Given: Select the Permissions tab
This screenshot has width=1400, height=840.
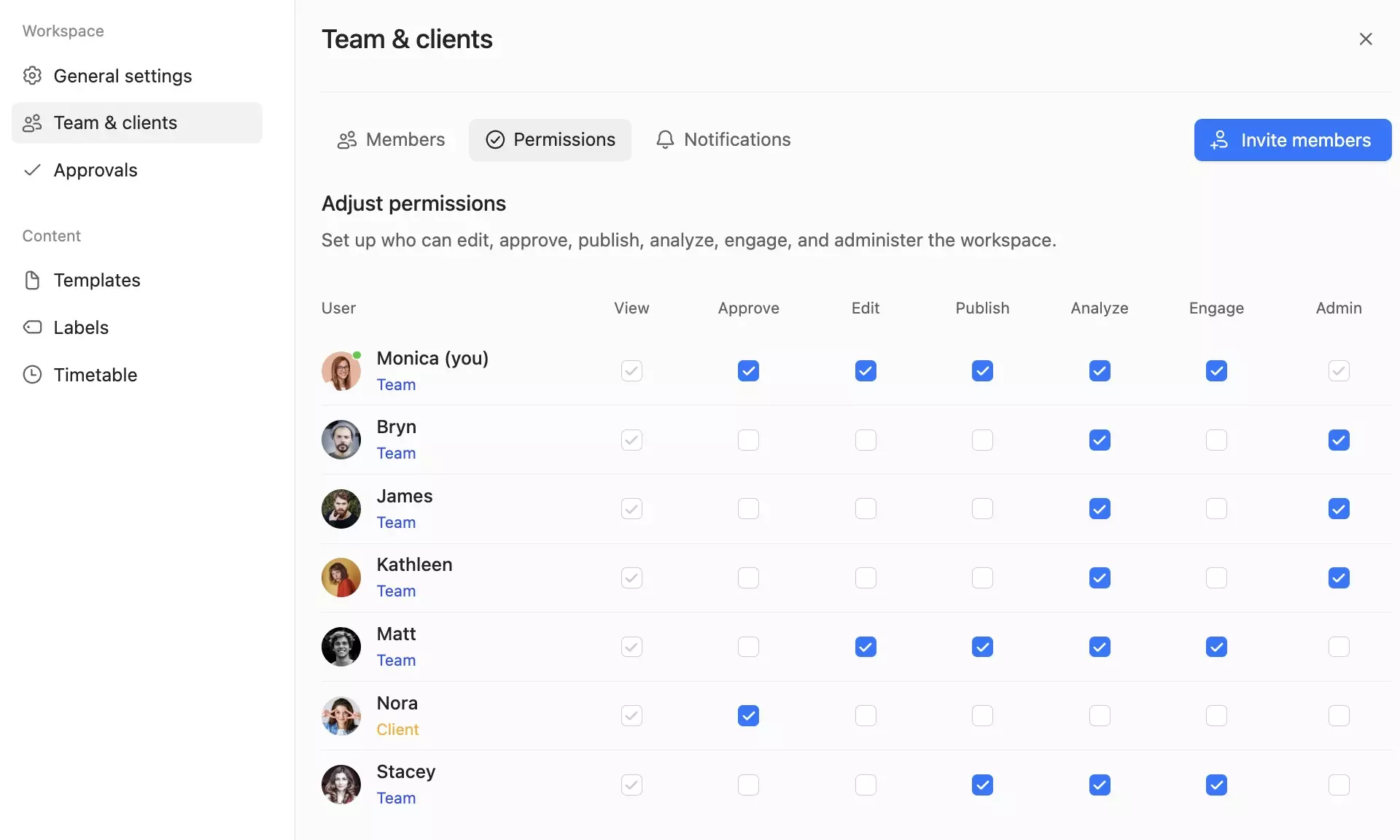Looking at the screenshot, I should coord(551,139).
